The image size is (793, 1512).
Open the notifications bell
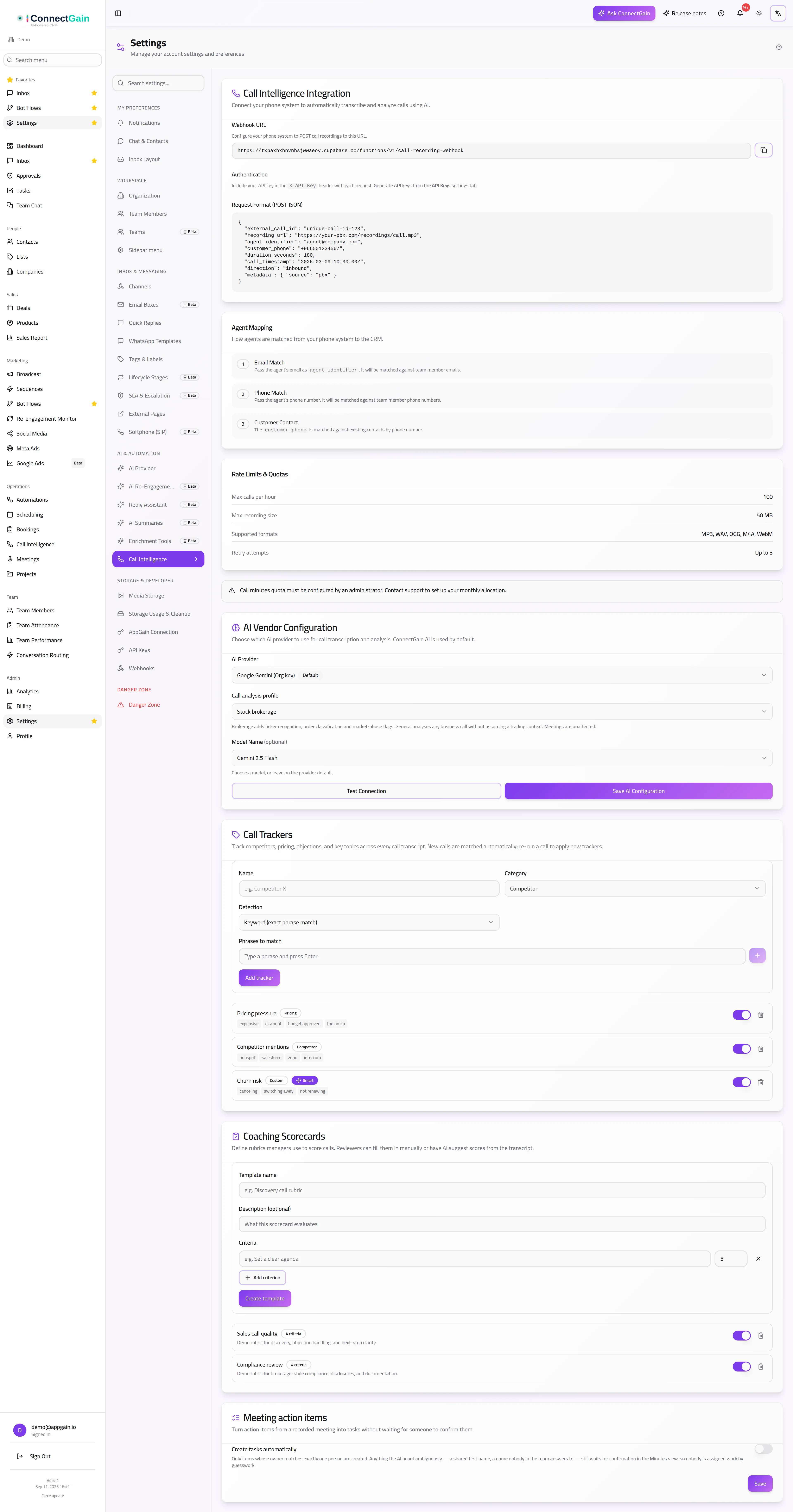(740, 13)
